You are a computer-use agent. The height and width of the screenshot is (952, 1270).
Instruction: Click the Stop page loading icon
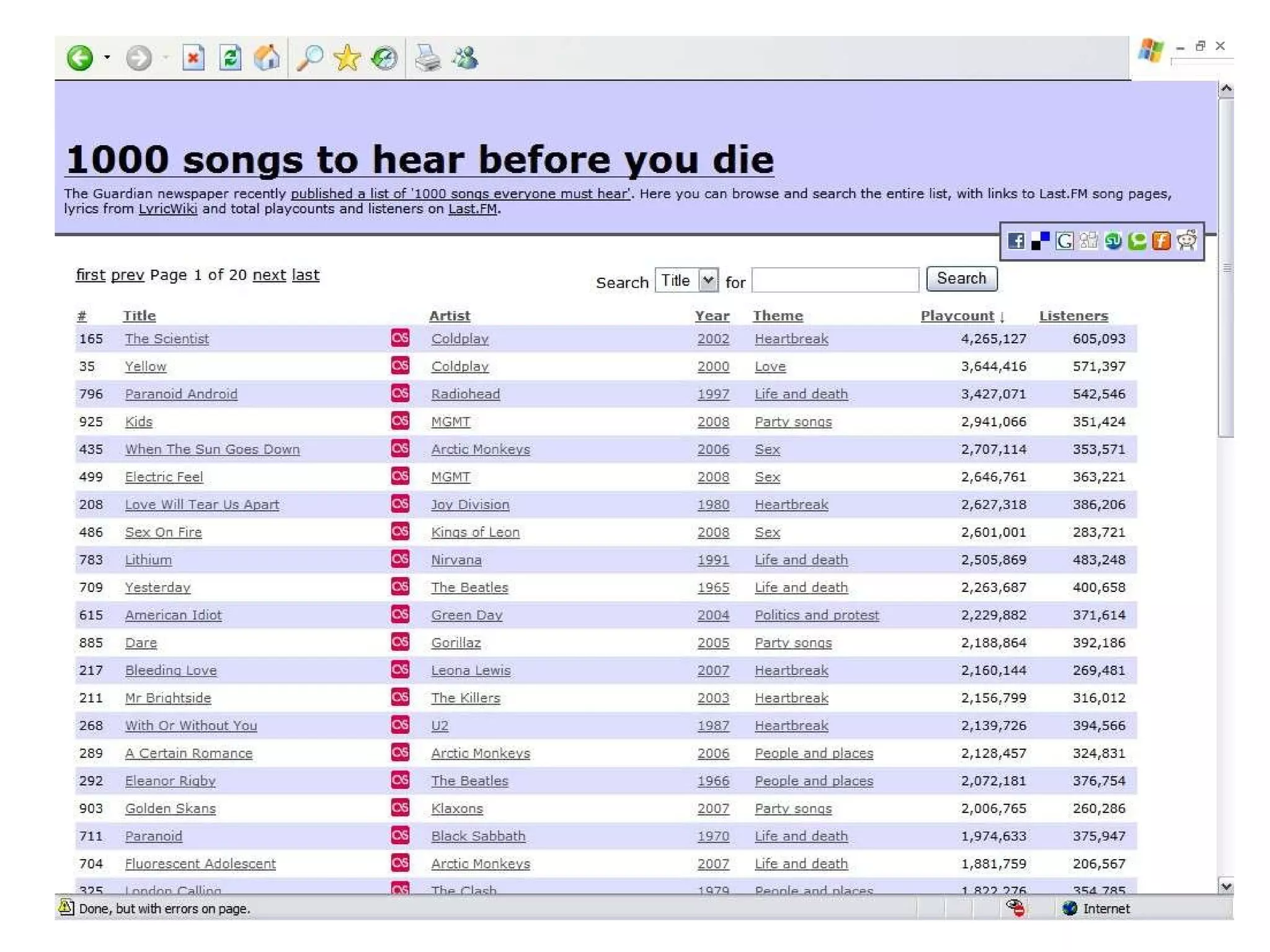193,58
